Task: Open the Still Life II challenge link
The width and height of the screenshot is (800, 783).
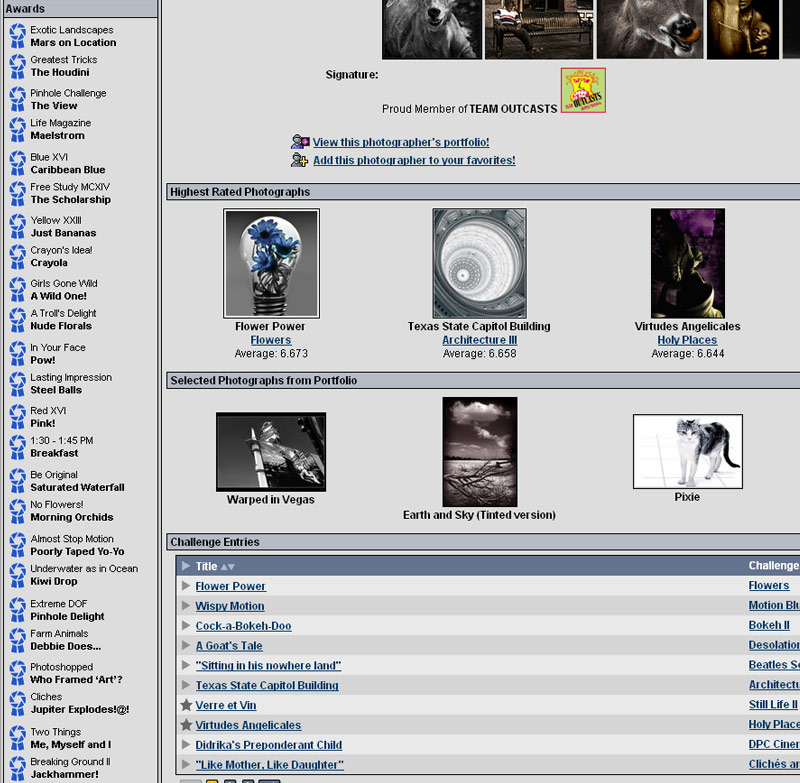Action: [773, 705]
